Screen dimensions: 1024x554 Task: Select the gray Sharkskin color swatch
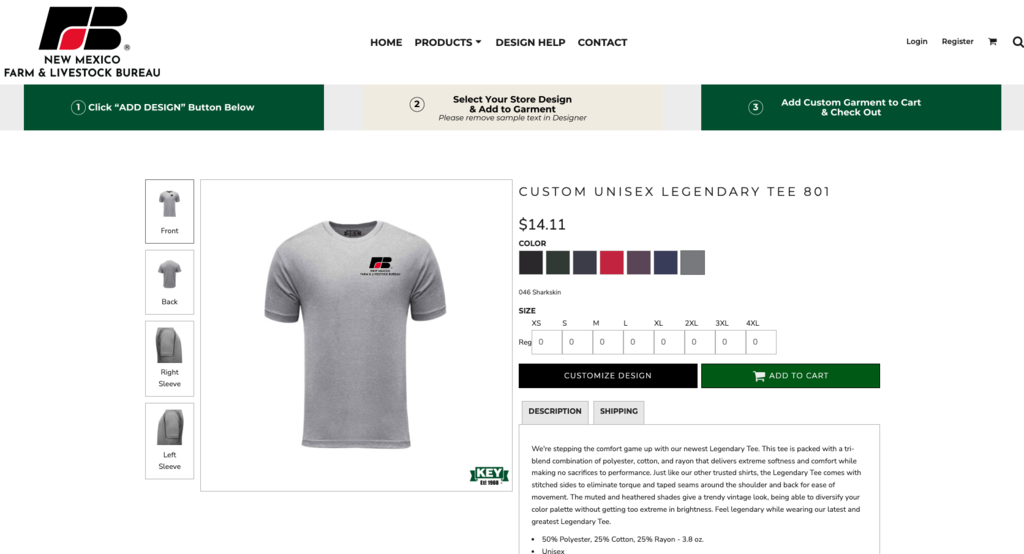[x=692, y=262]
